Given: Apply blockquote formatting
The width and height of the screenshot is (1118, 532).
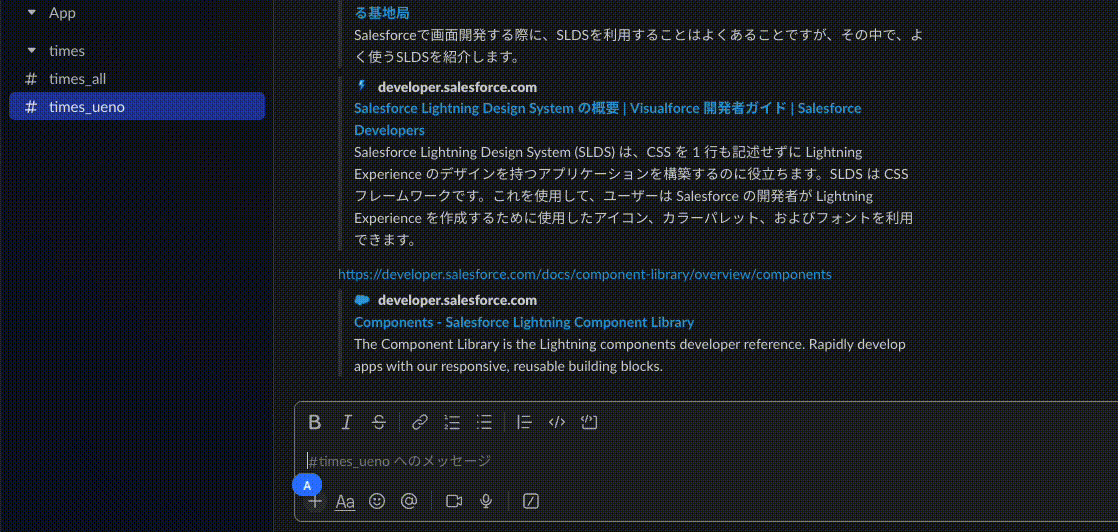Looking at the screenshot, I should click(524, 422).
